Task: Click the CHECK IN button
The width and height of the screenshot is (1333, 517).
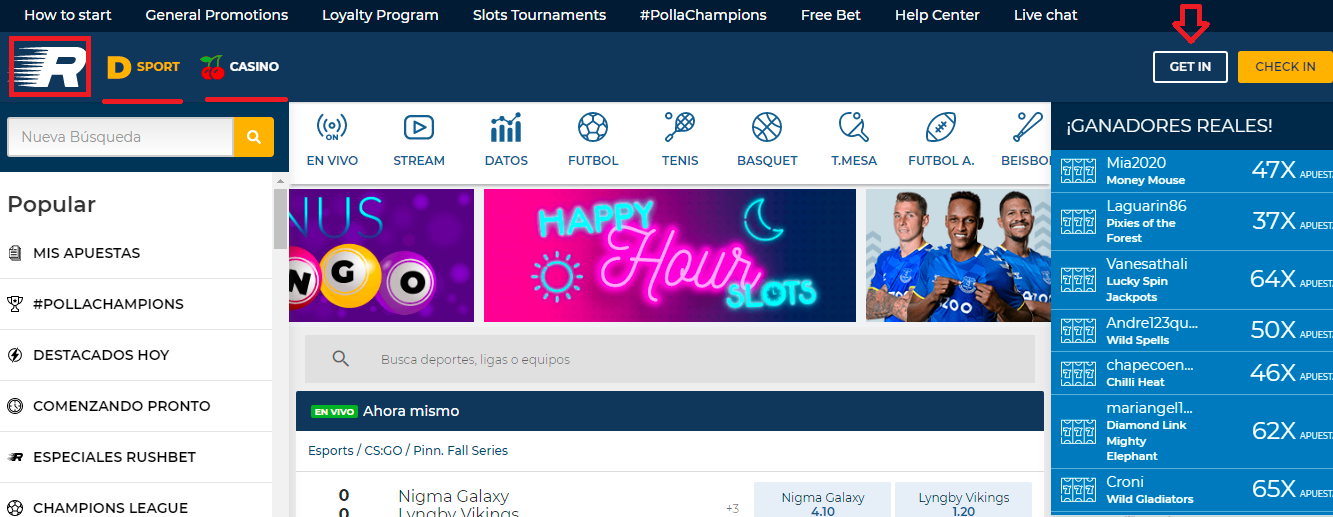Action: coord(1285,67)
